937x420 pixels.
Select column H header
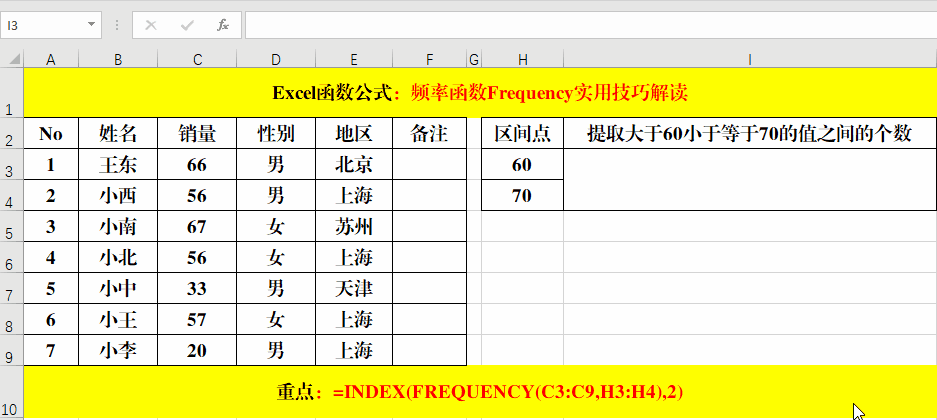pyautogui.click(x=522, y=59)
